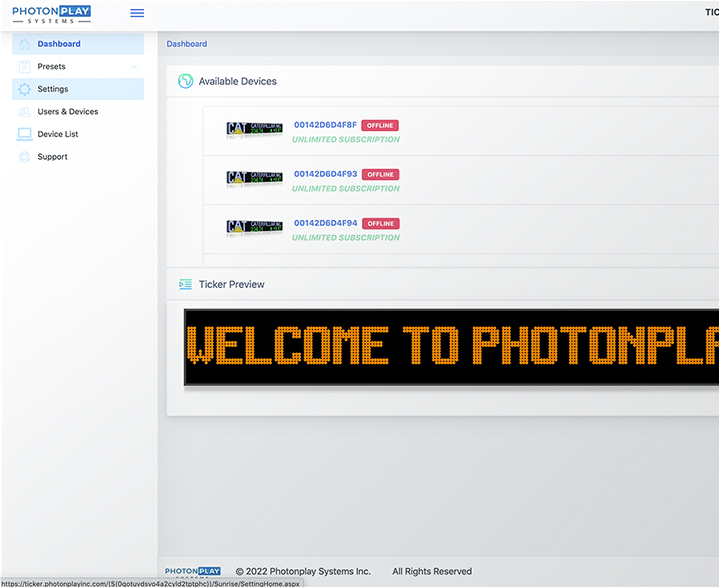Click the Photonplay Systems logo in header
Viewport: 719px width, 587px height.
(51, 14)
